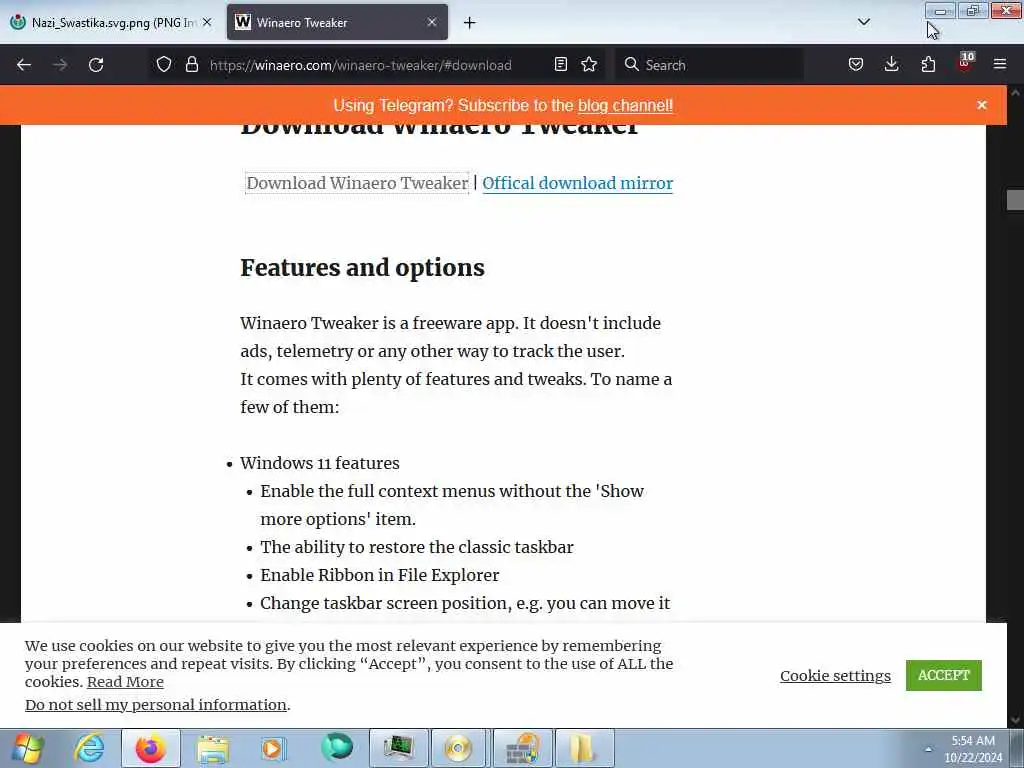Focus the address bar URL
The image size is (1024, 768).
coord(360,65)
